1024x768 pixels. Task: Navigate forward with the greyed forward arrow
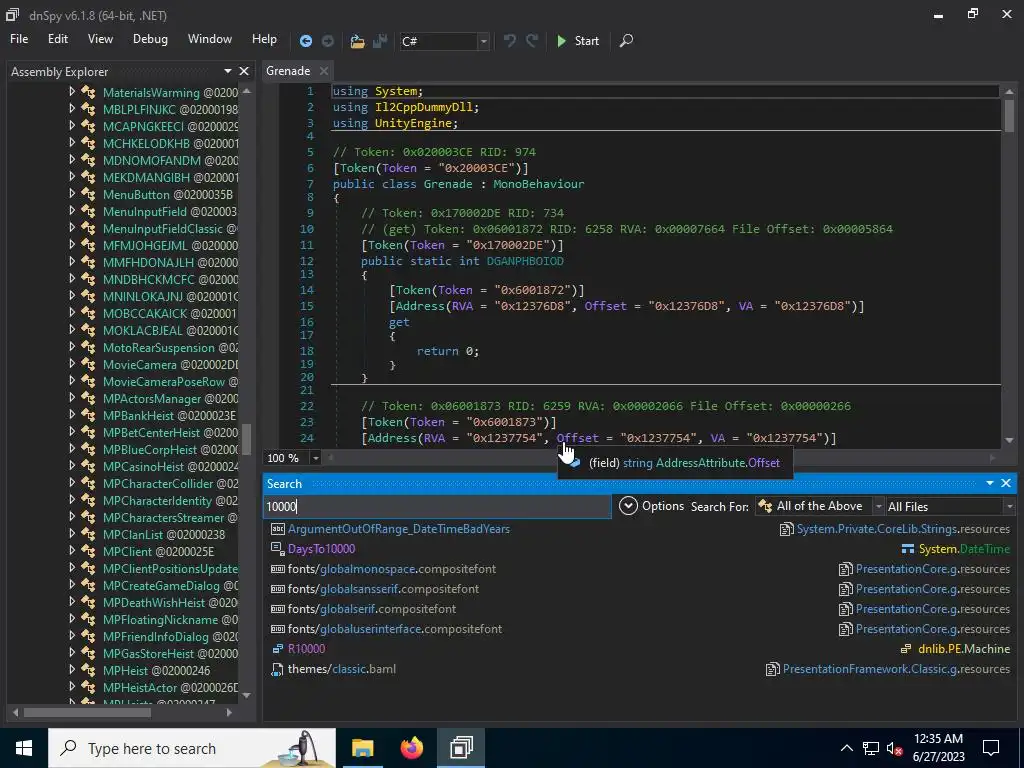click(x=328, y=41)
